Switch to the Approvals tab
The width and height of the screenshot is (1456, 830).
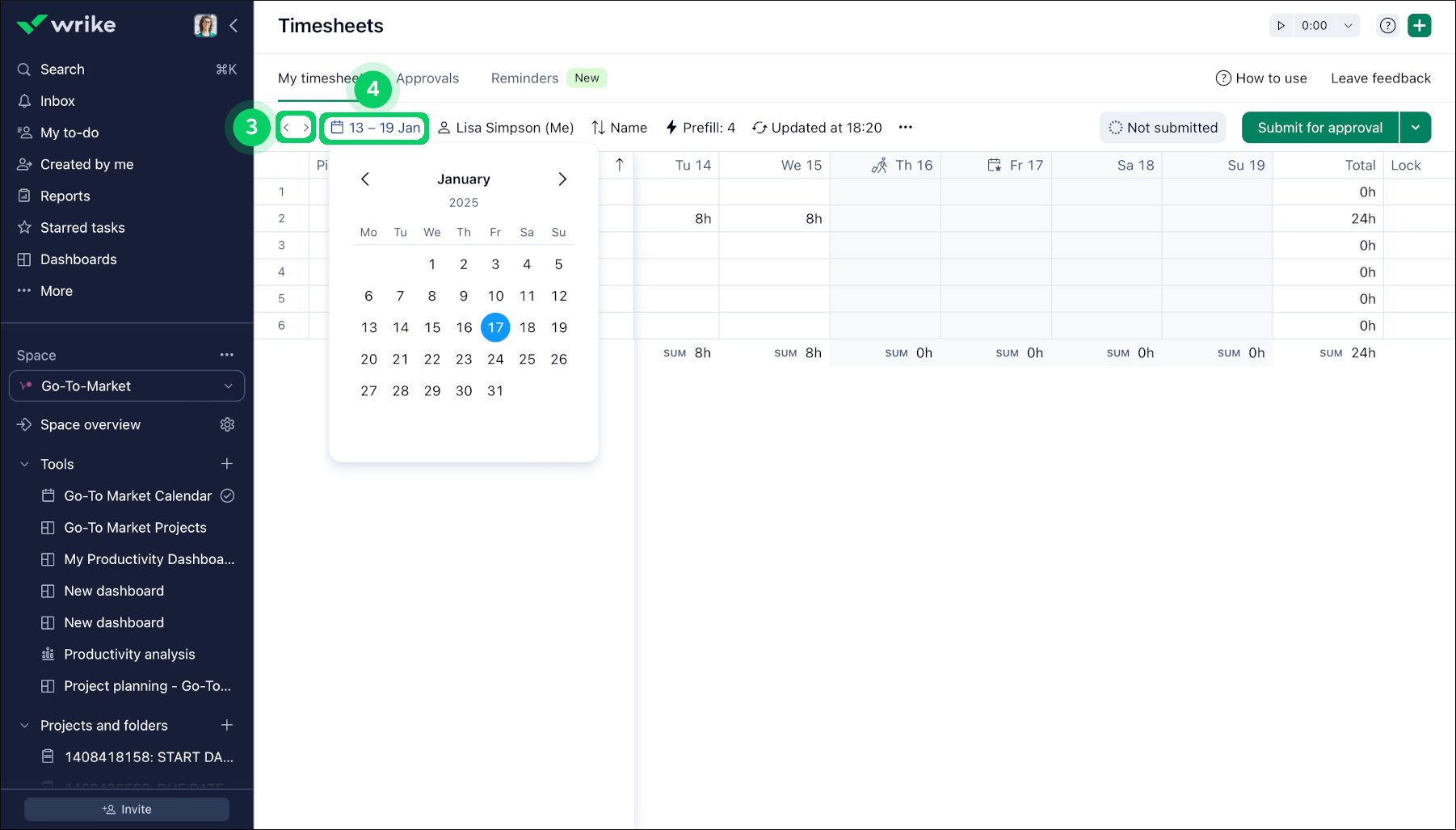427,78
